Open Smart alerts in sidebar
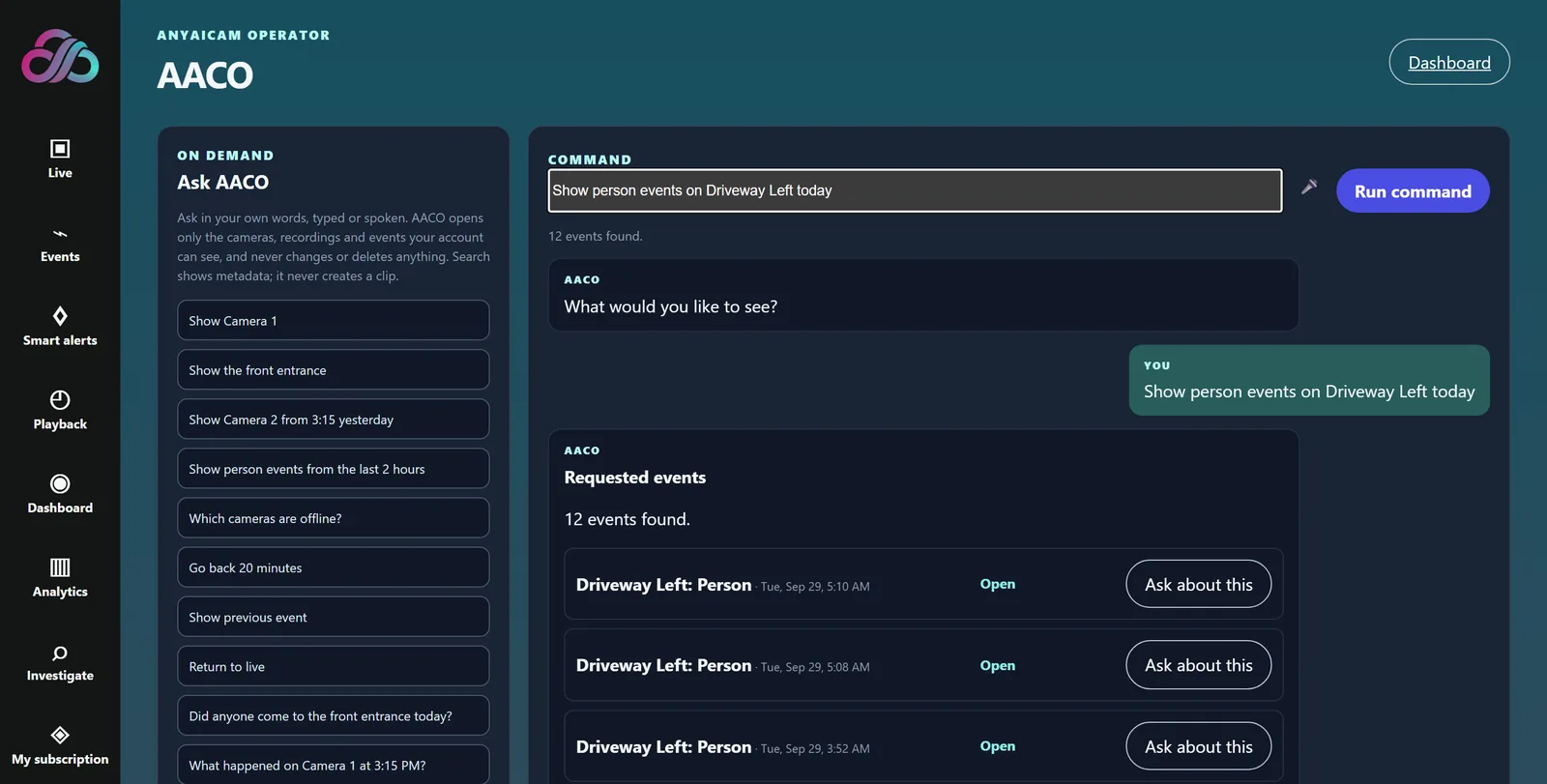This screenshot has width=1547, height=784. 60,327
